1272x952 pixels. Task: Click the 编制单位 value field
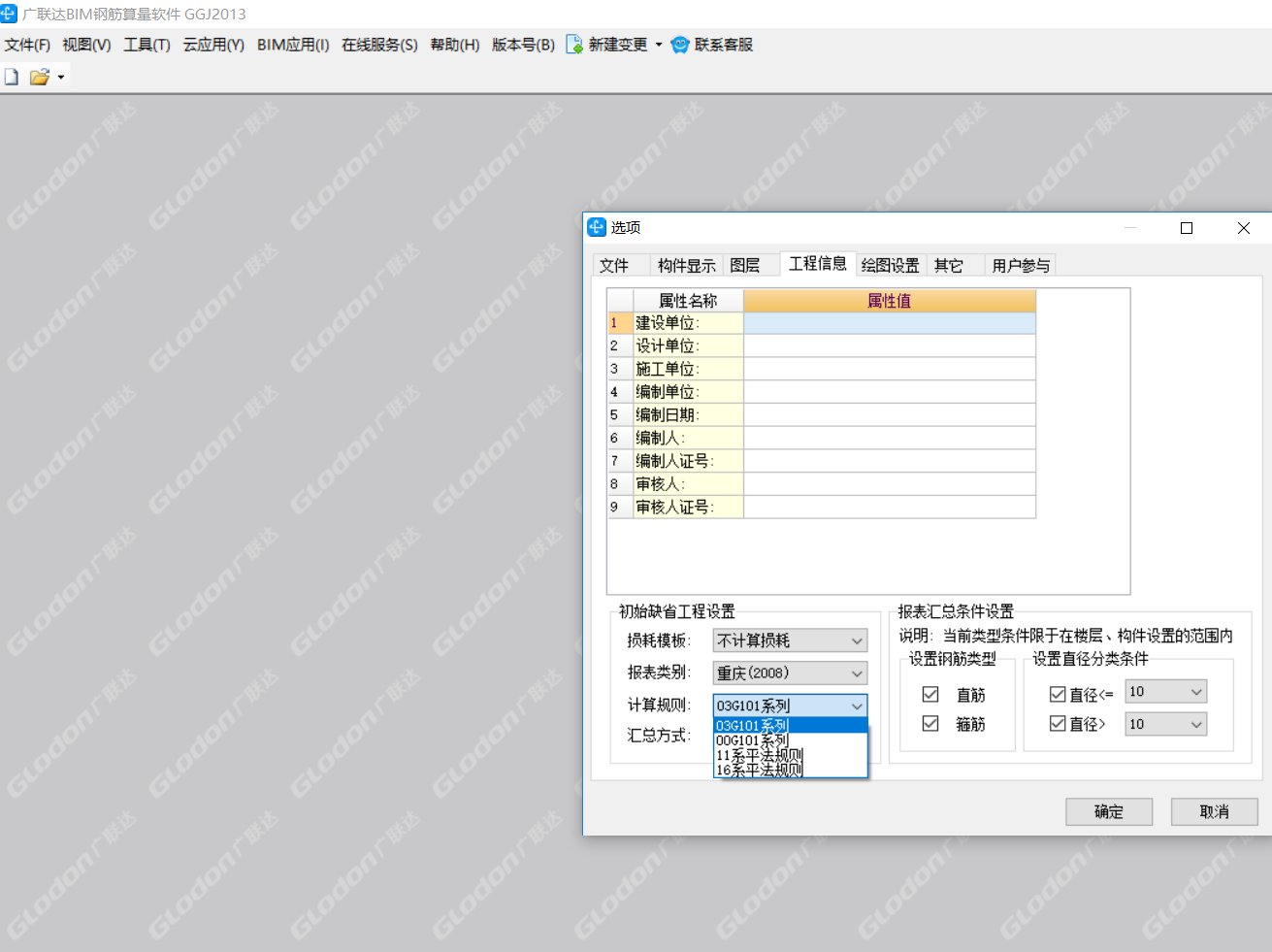click(890, 392)
